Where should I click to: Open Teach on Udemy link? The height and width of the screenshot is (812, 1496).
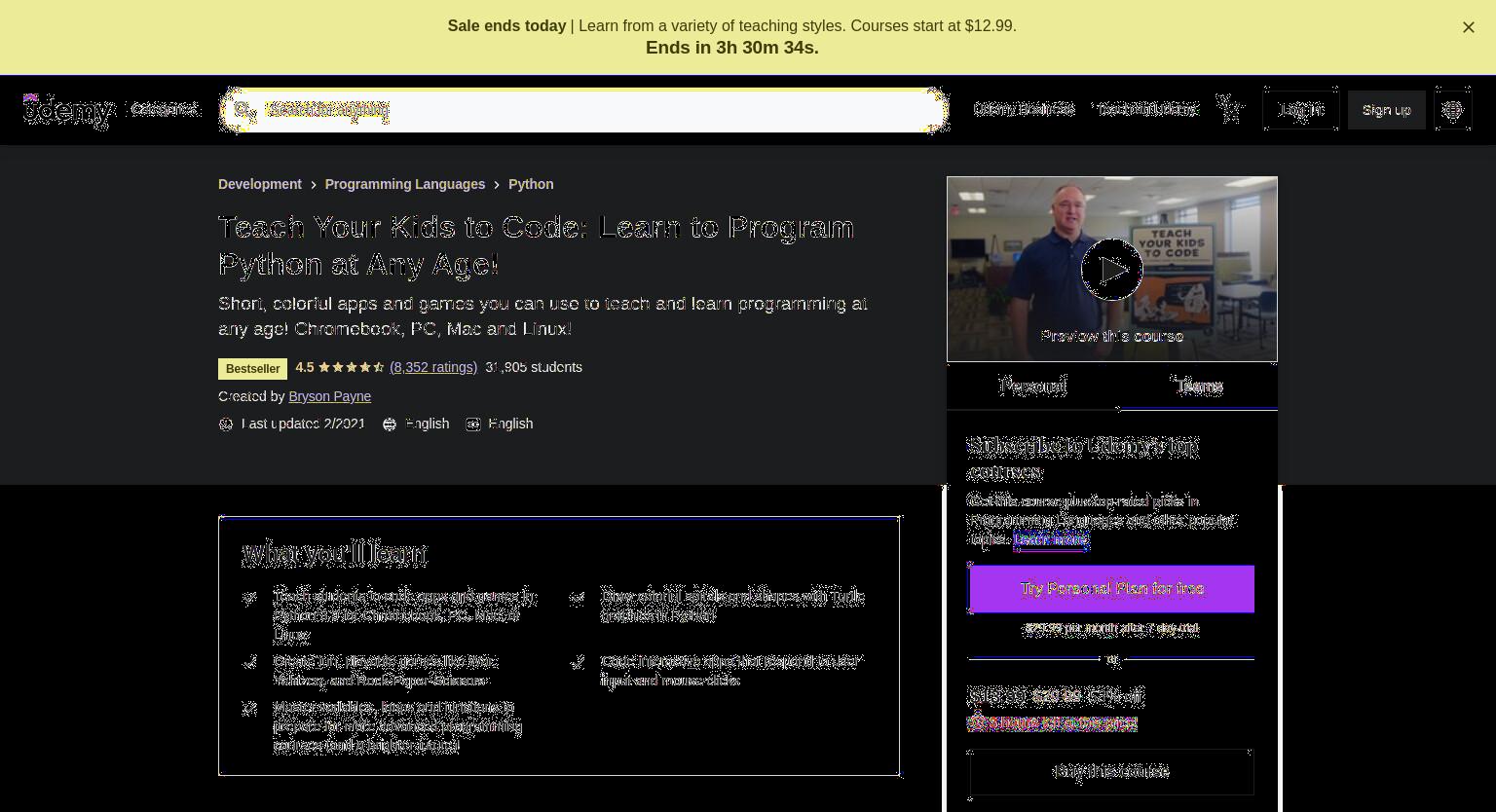click(1147, 109)
